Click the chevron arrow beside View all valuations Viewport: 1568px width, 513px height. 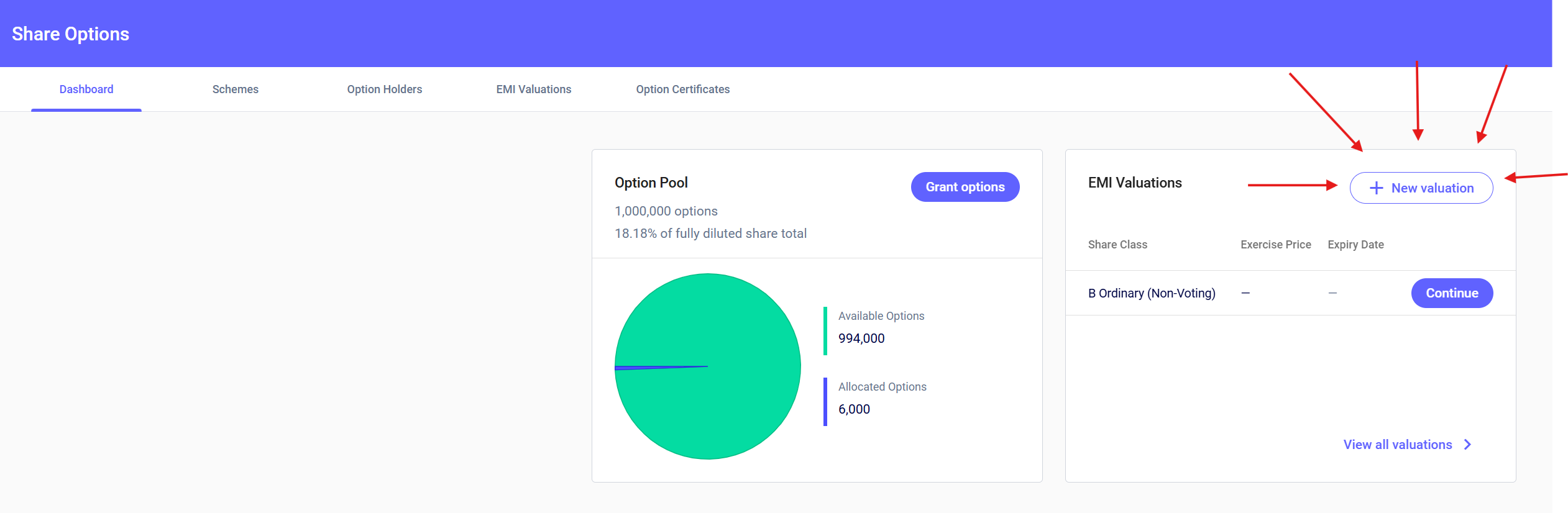pos(1467,445)
